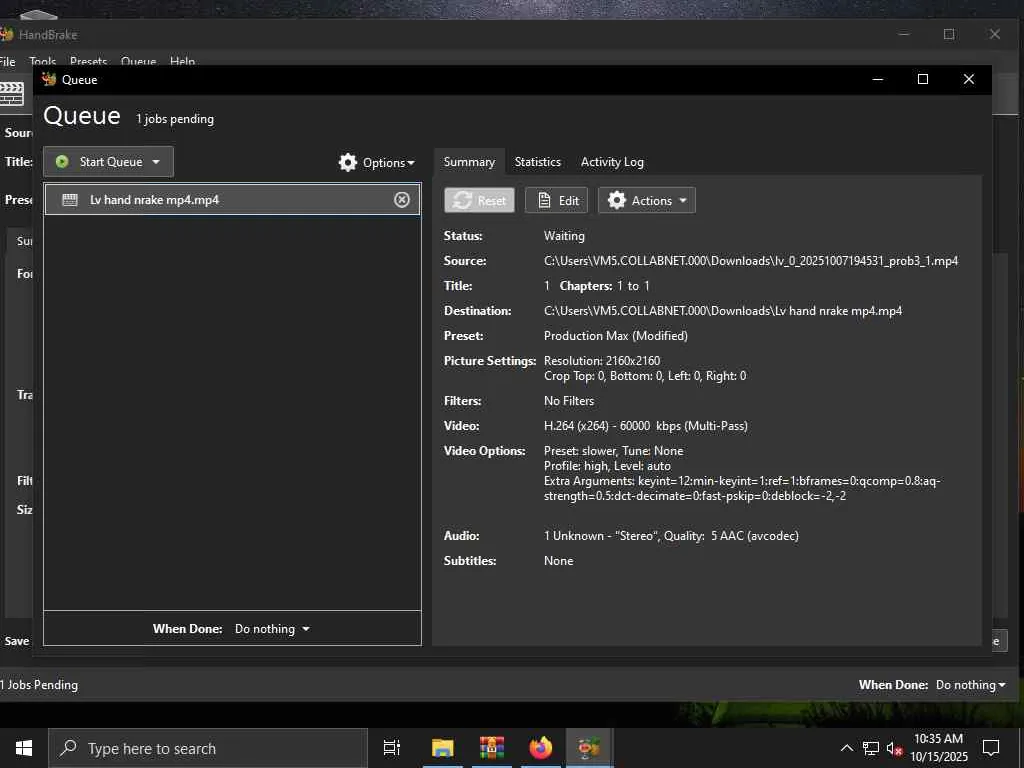The width and height of the screenshot is (1024, 768).
Task: Open Queue window When Done dropdown
Action: [x=272, y=629]
